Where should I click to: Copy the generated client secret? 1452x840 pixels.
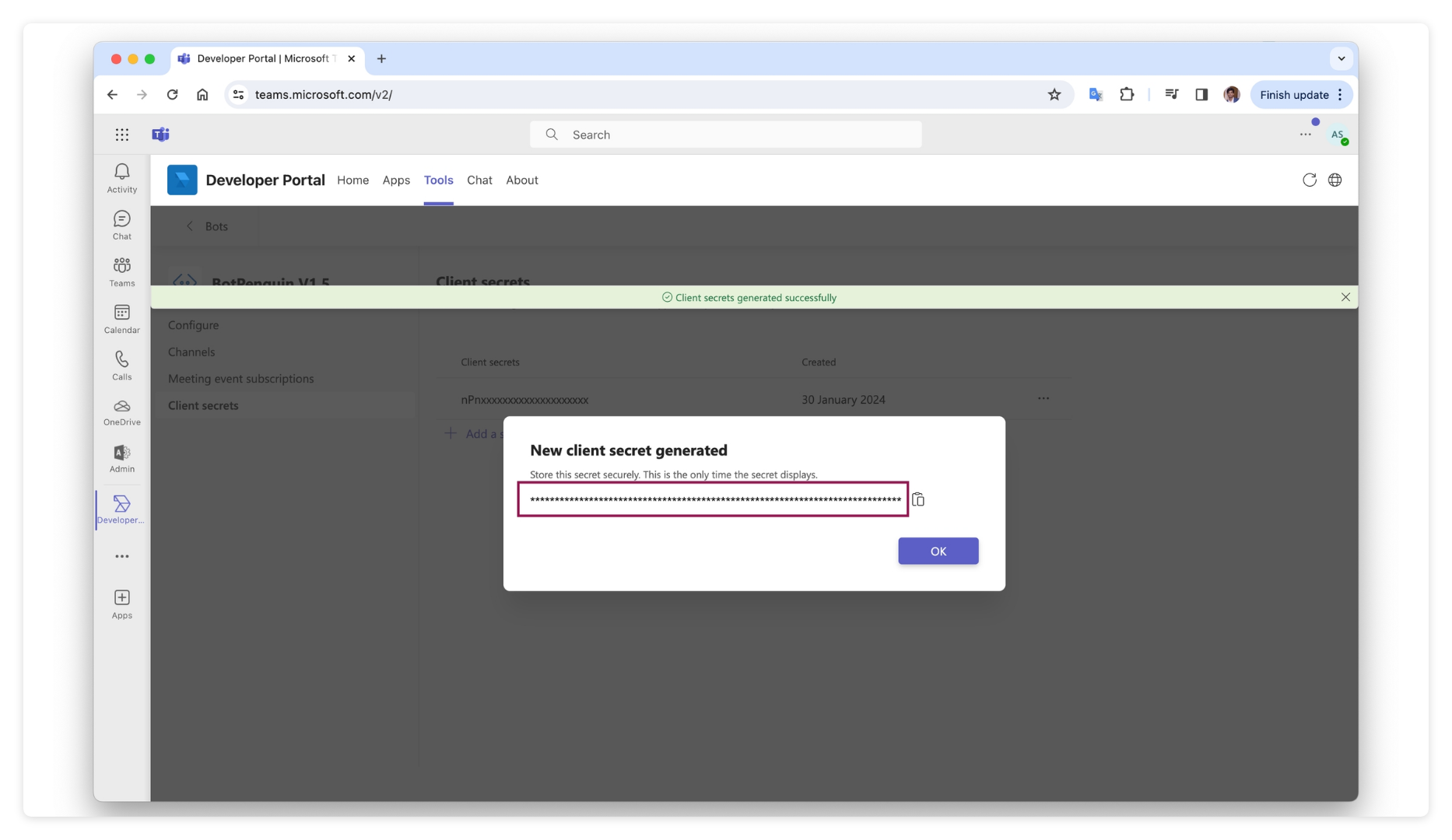919,499
